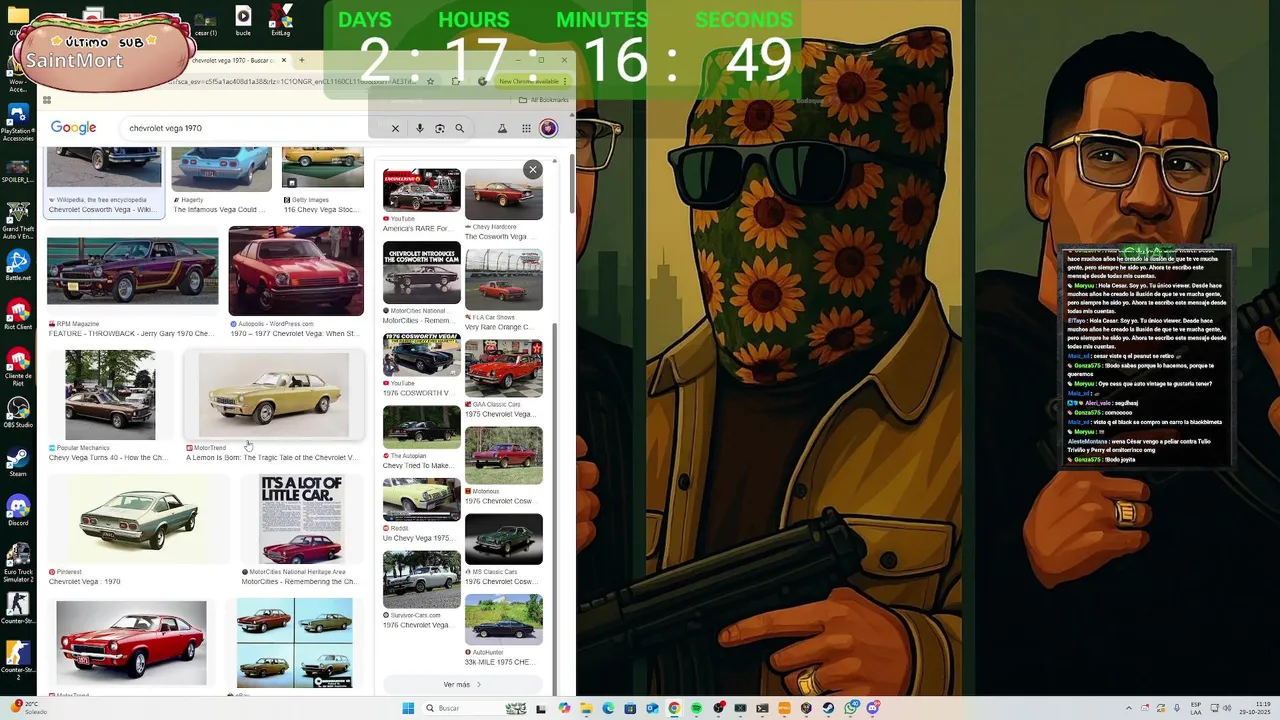Open Chrome extensions puzzle icon

[456, 81]
